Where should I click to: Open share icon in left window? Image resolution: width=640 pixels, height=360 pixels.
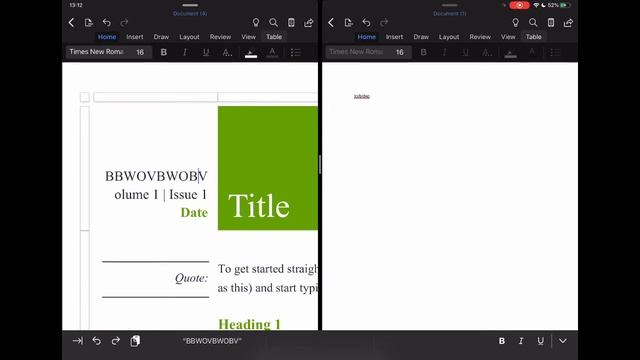pyautogui.click(x=309, y=22)
